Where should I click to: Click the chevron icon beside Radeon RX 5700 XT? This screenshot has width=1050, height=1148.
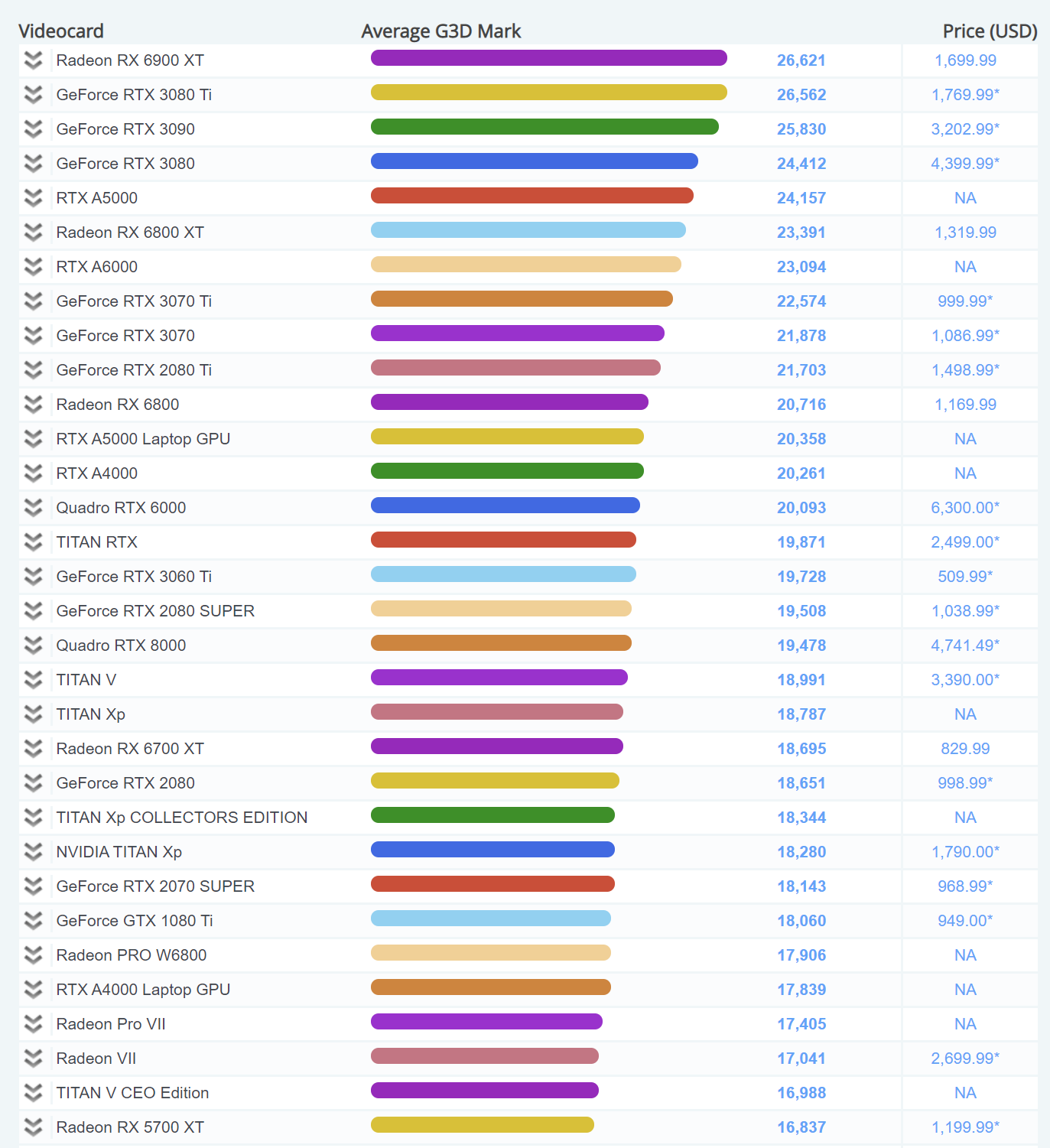coord(33,1127)
